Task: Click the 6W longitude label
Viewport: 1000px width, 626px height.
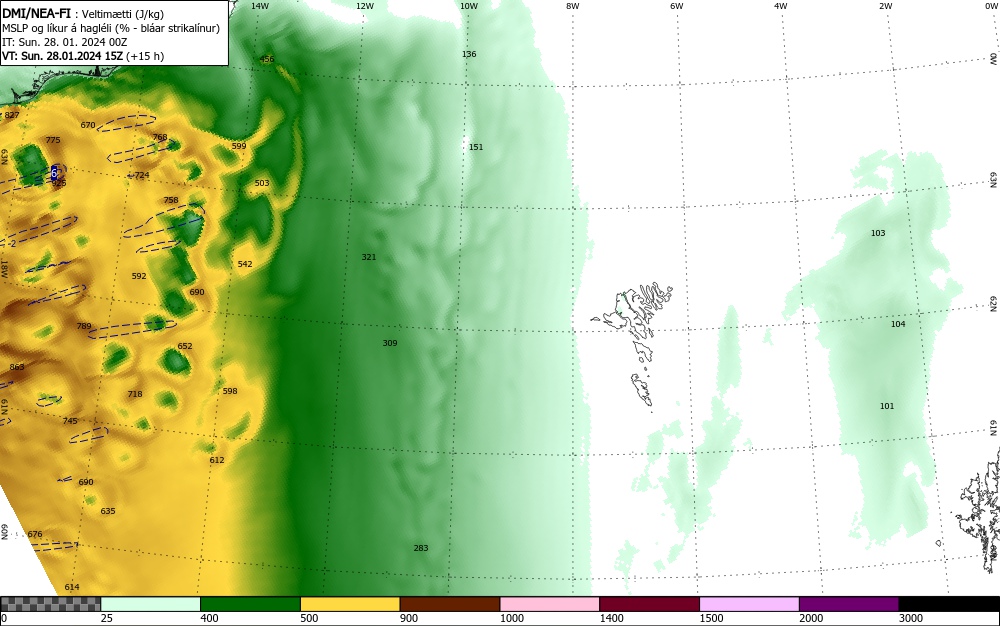Action: pyautogui.click(x=677, y=6)
